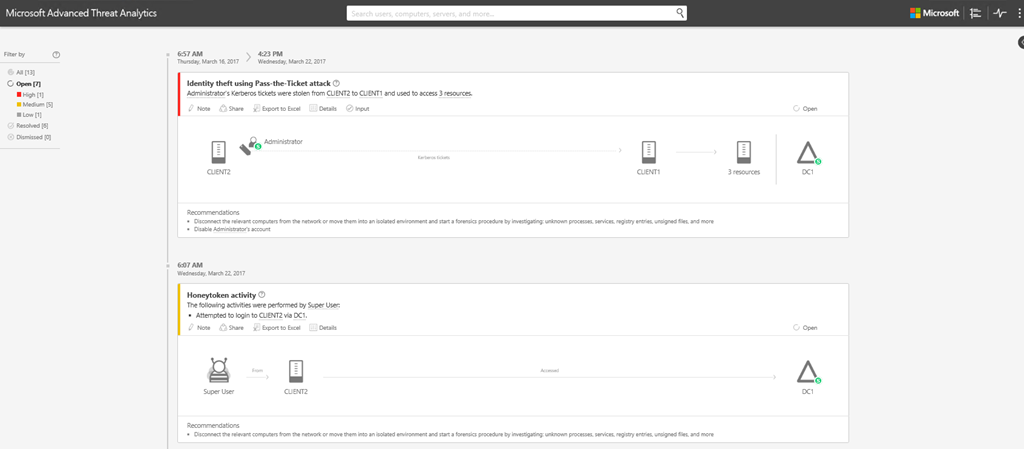Filter by Medium [5] severity
Image resolution: width=1024 pixels, height=449 pixels.
35,104
